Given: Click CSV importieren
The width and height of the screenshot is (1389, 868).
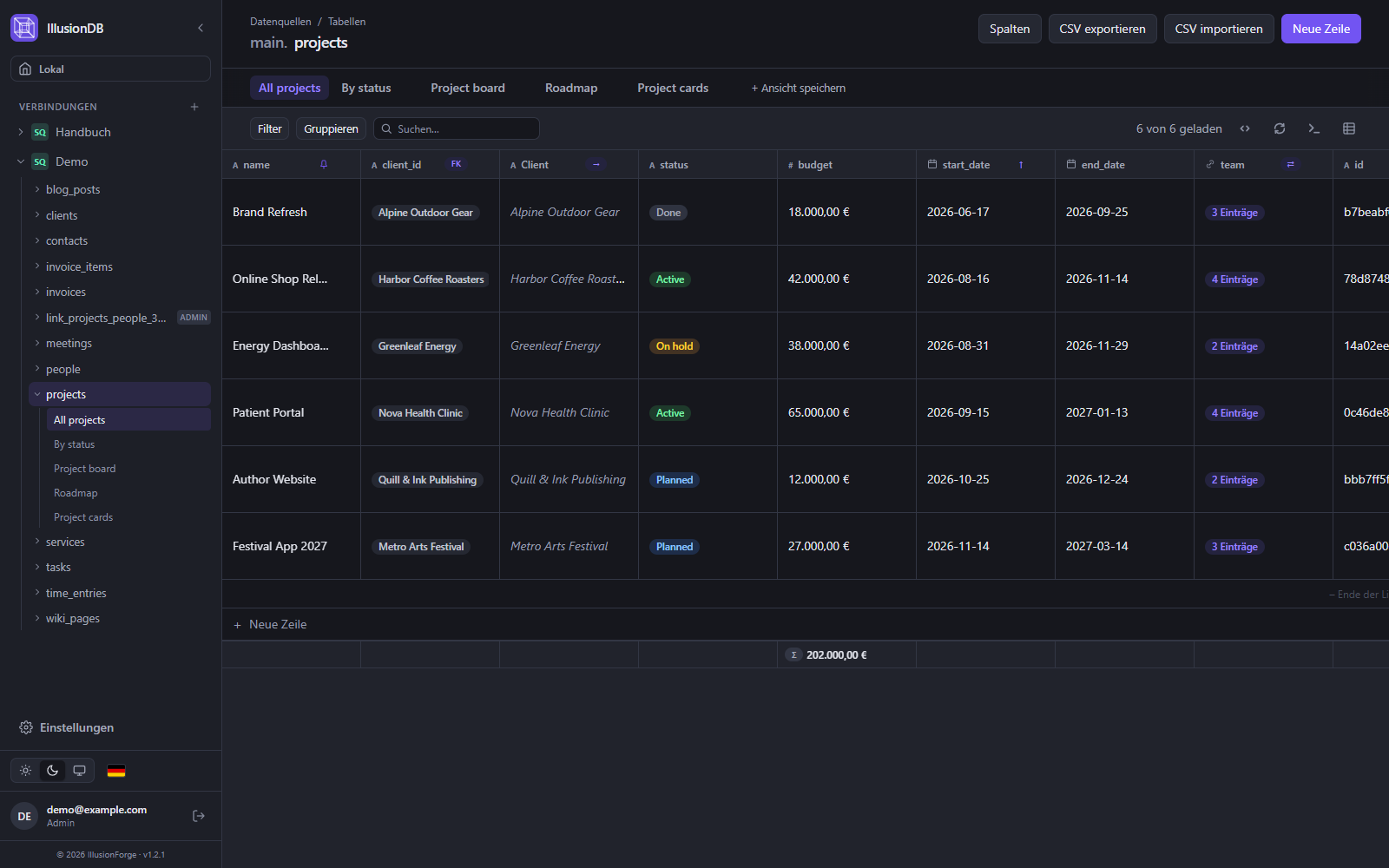Looking at the screenshot, I should pyautogui.click(x=1219, y=29).
